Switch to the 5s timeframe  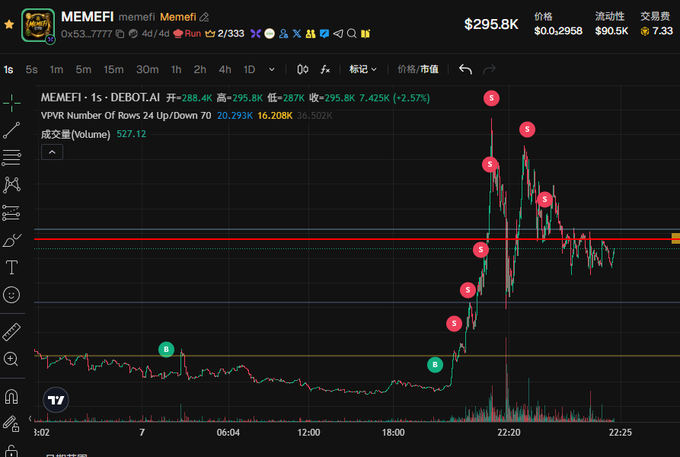(32, 70)
